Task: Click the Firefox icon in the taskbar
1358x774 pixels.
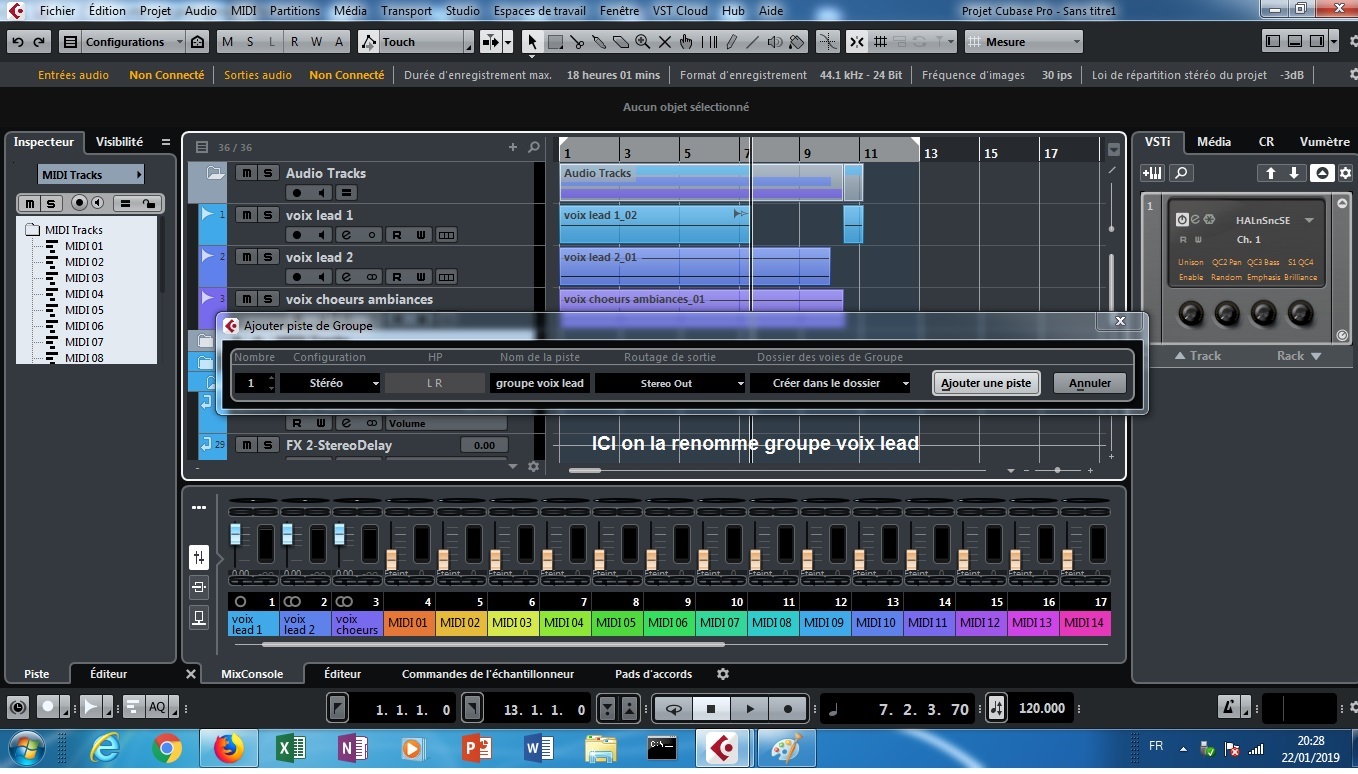Action: tap(229, 748)
